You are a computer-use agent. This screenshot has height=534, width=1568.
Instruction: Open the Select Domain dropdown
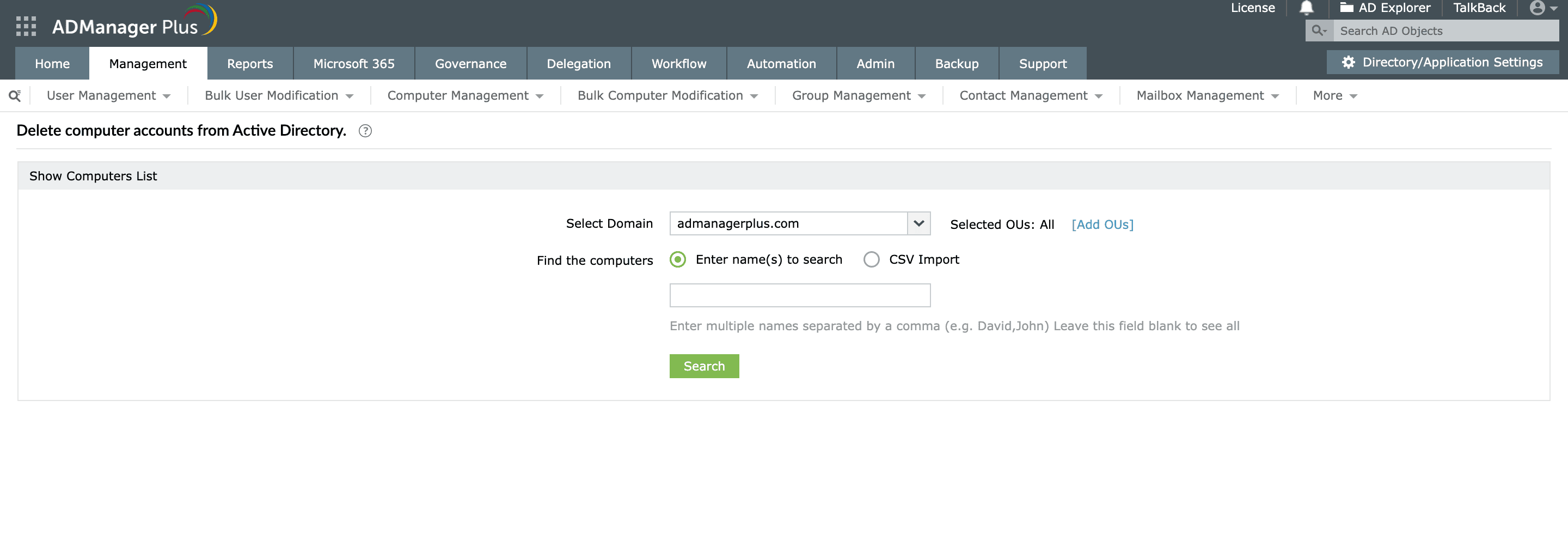[919, 223]
